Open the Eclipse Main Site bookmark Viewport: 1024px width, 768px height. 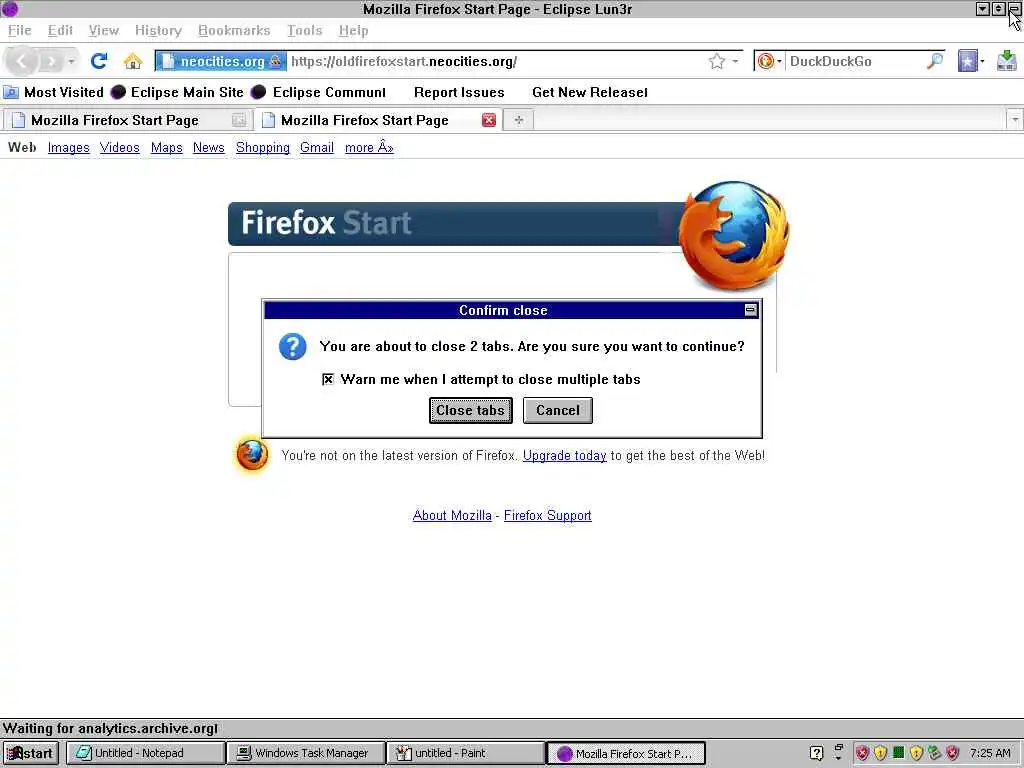177,92
